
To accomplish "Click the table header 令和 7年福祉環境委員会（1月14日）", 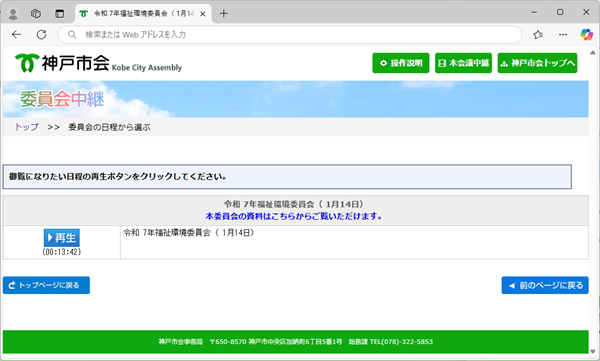I will tap(293, 204).
